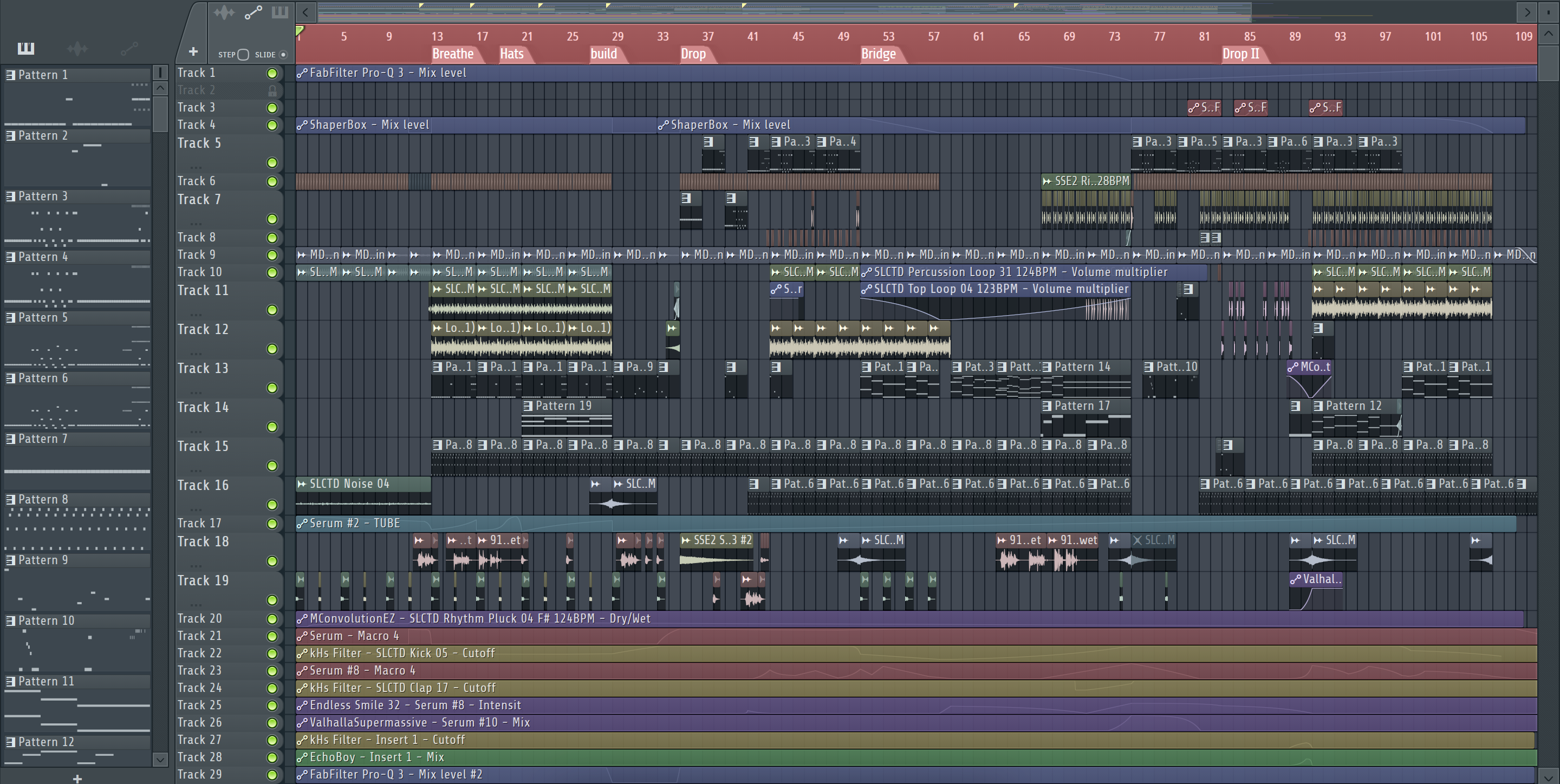The height and width of the screenshot is (784, 1560).
Task: Click the top-right playlist zoom reset button
Action: (1549, 12)
